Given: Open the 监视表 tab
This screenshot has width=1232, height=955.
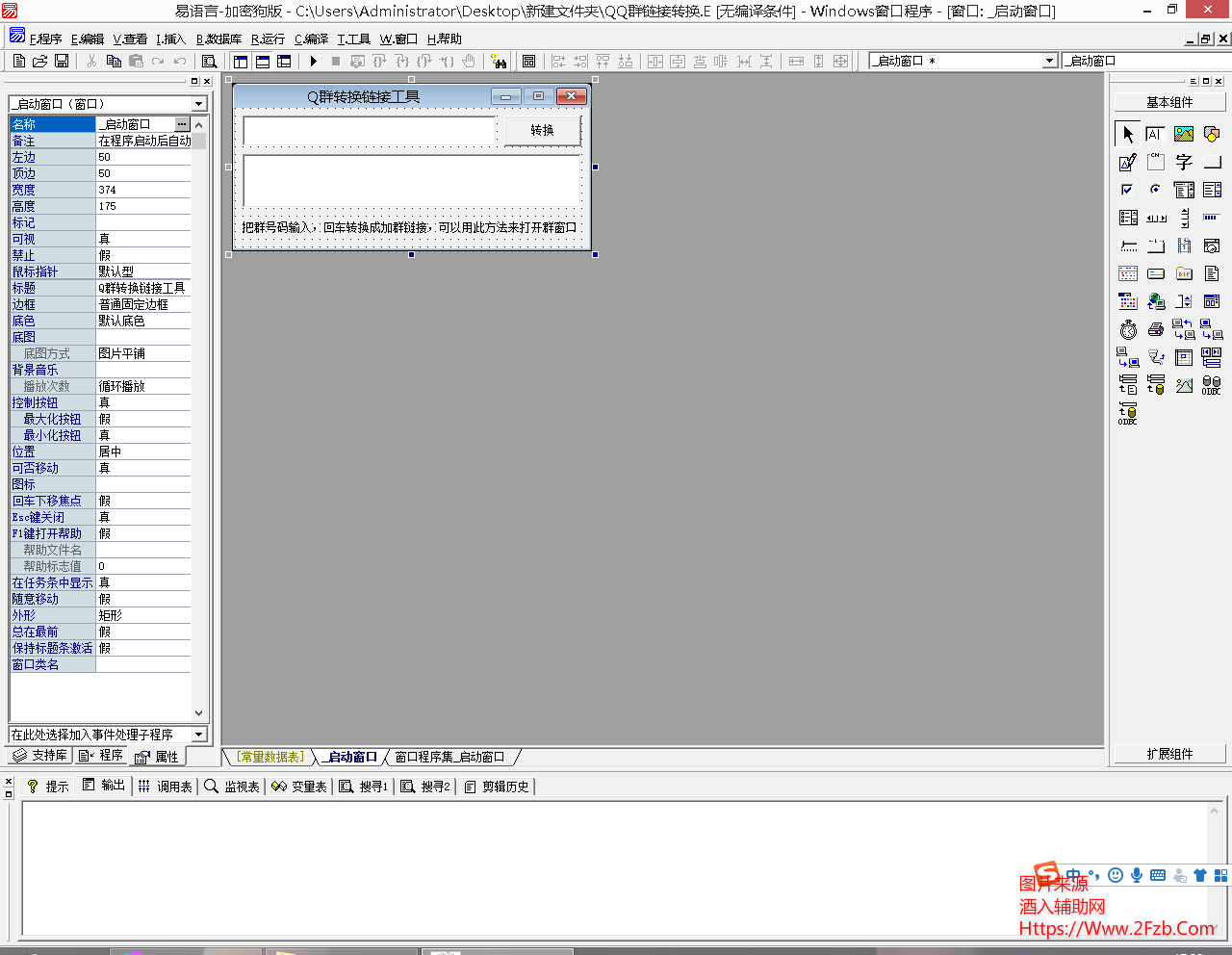Looking at the screenshot, I should pyautogui.click(x=232, y=787).
